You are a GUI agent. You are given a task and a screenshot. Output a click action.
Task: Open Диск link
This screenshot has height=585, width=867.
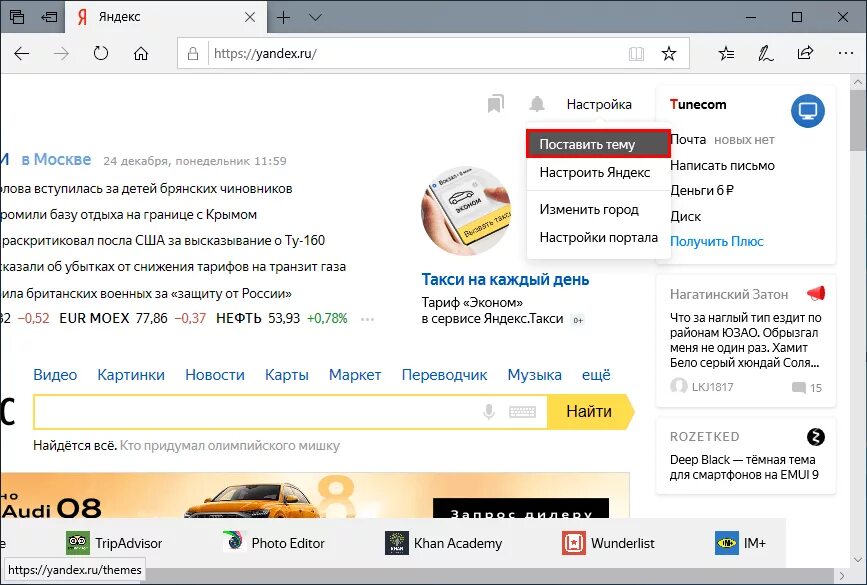click(x=686, y=216)
